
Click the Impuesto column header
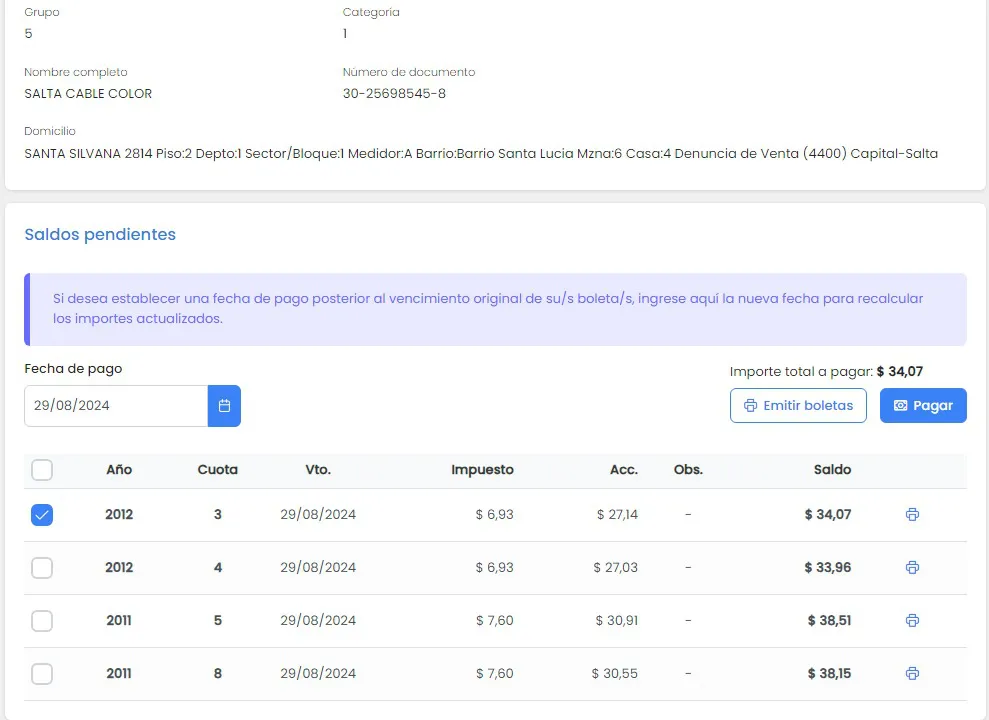(482, 470)
